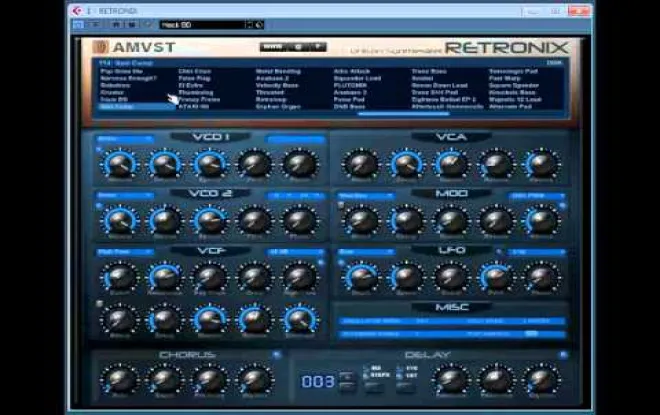The image size is (660, 415).
Task: Toggle the gray switch beside VCF envelope knobs
Action: (x=99, y=303)
